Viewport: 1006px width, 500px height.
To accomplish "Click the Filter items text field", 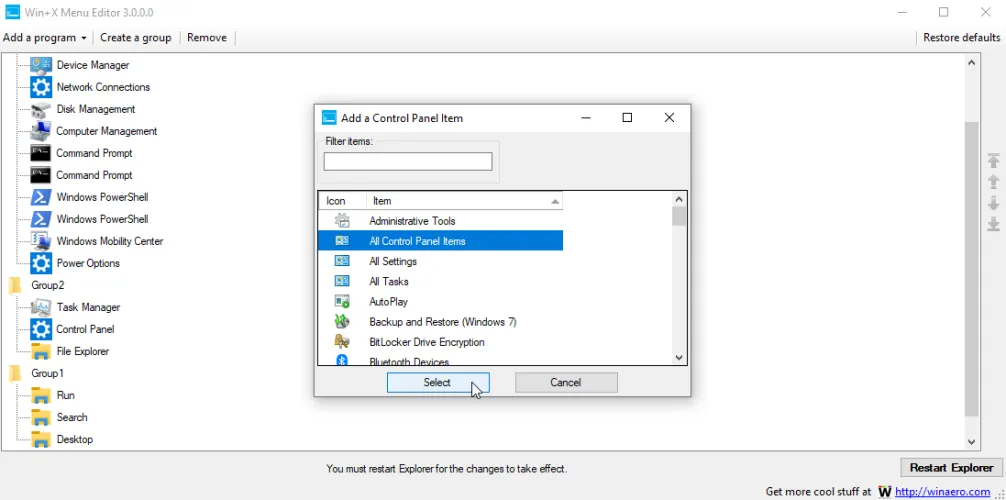I will (x=408, y=161).
